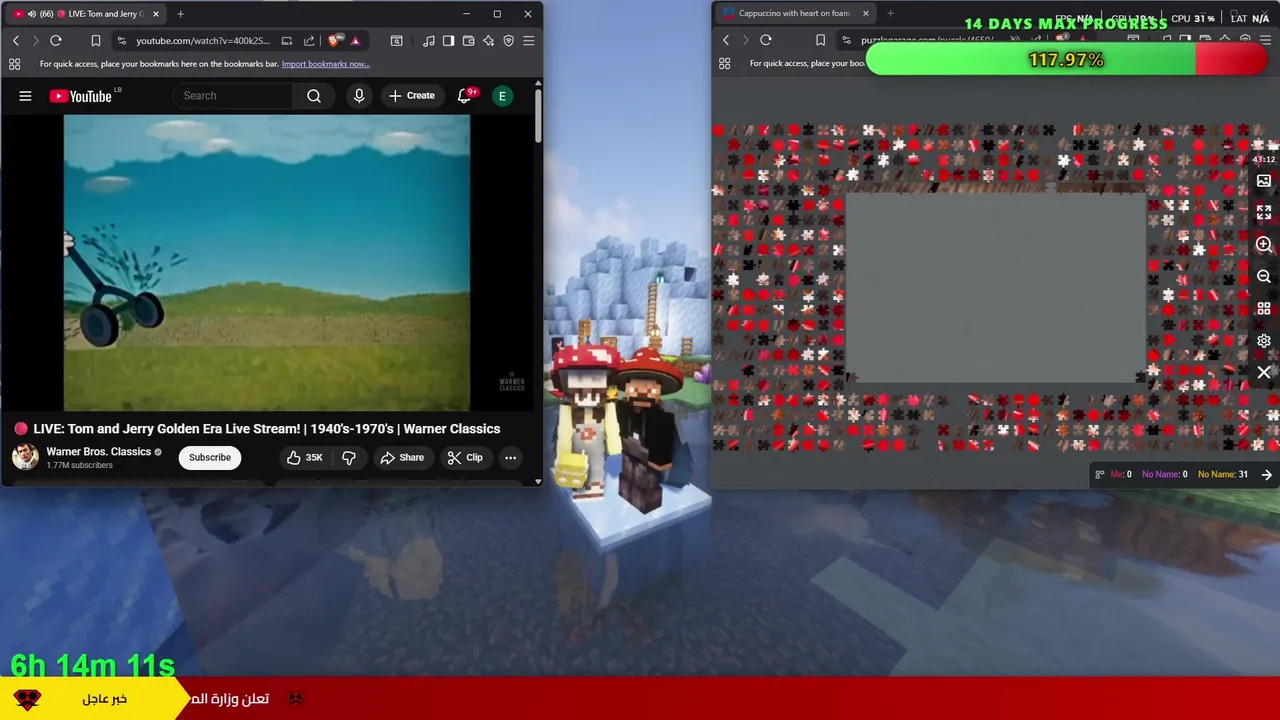
Task: Open Warner Bros. Classics channel name link
Action: tap(98, 452)
